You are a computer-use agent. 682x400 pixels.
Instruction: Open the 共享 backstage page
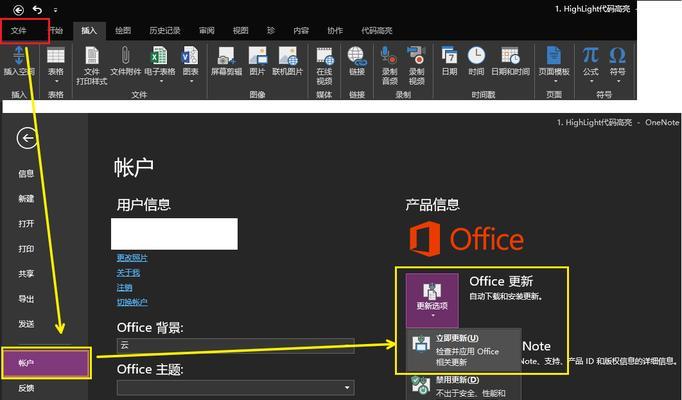(26, 274)
